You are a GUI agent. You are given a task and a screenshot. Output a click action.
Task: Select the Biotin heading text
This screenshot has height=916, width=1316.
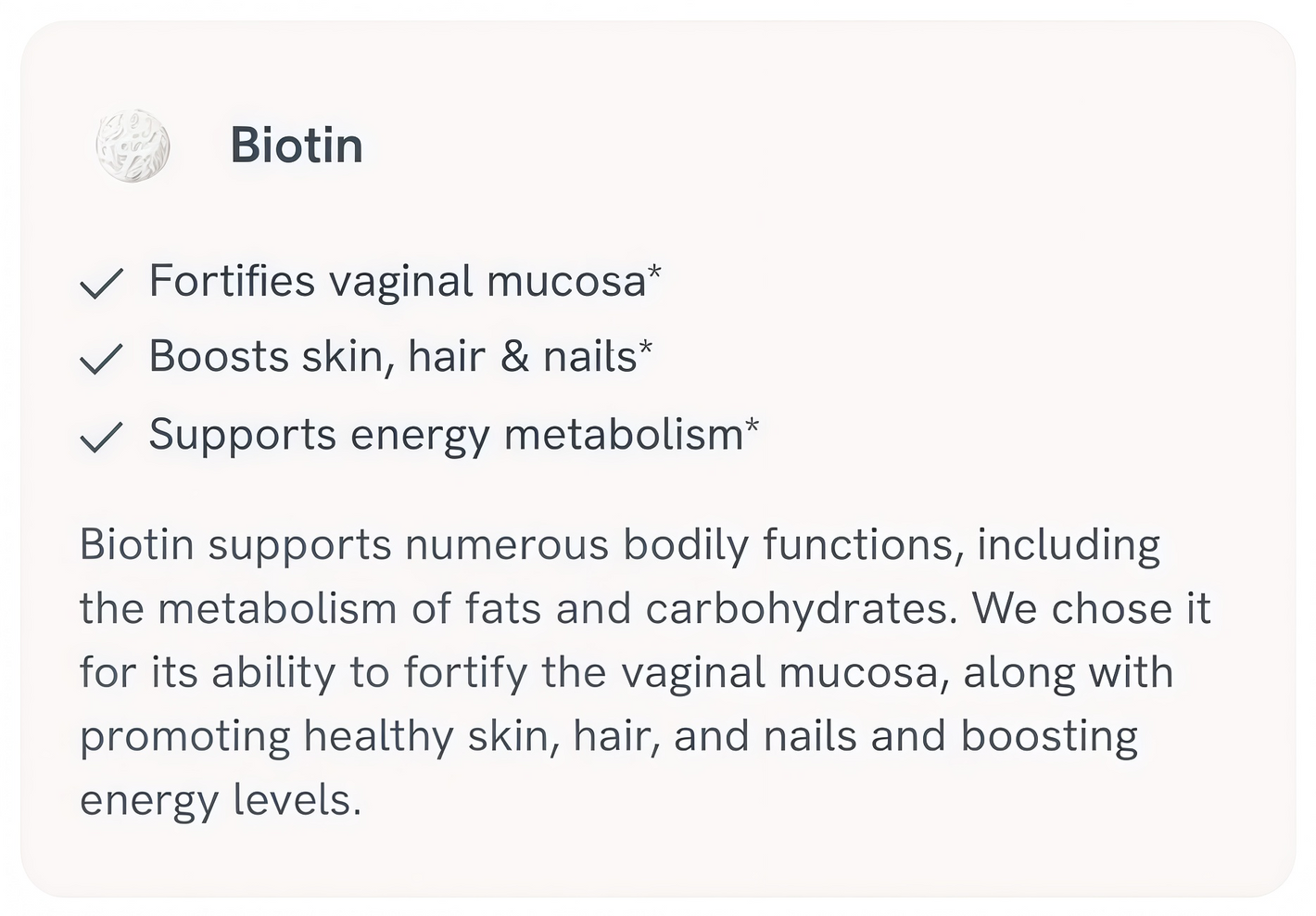(297, 146)
